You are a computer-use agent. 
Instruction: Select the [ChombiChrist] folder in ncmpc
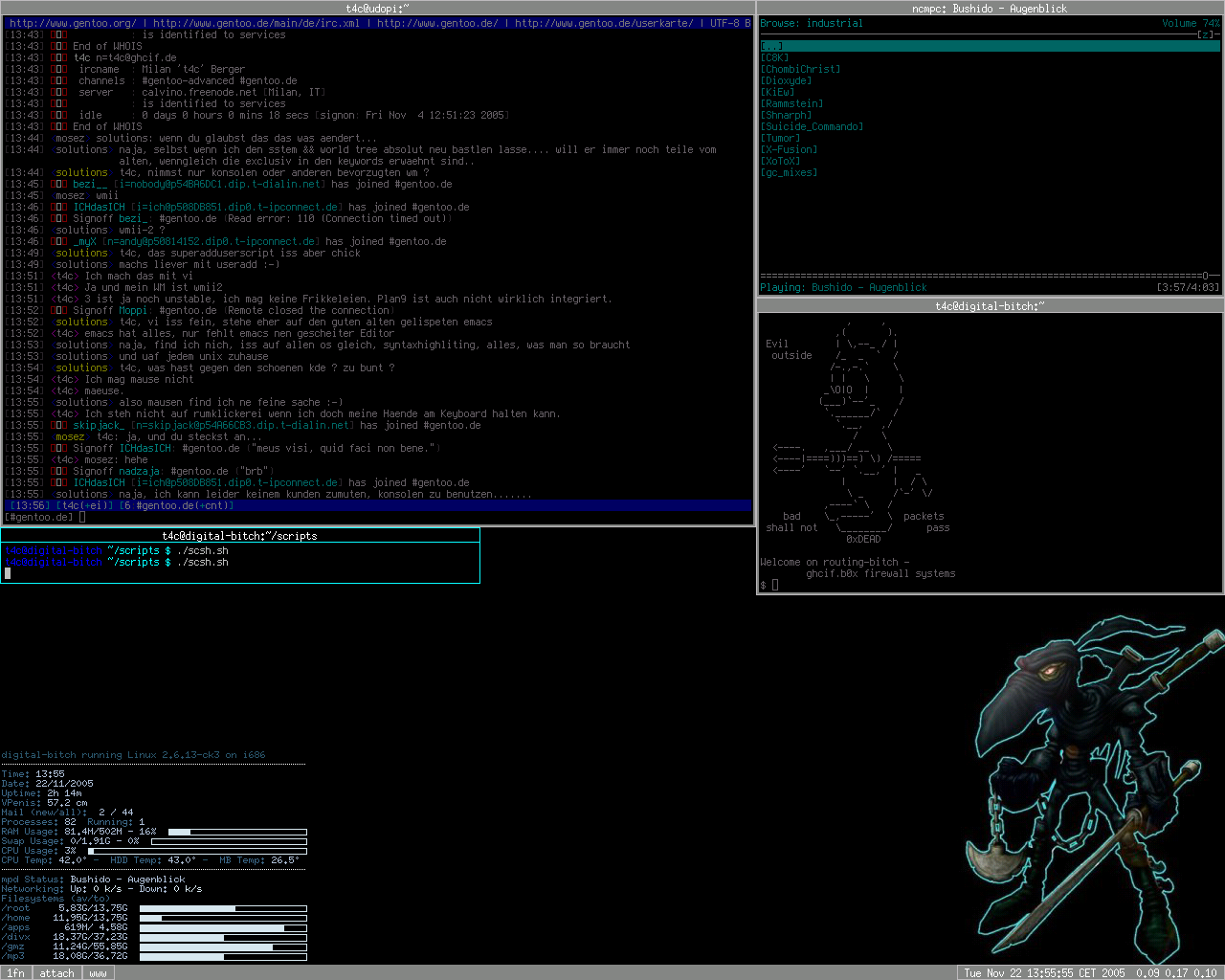(800, 69)
